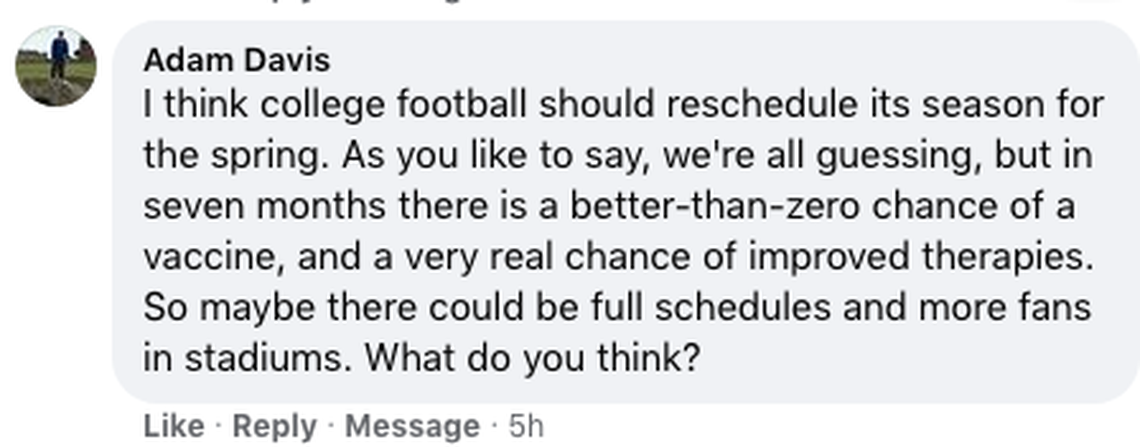This screenshot has height=447, width=1140.
Task: Open Adam Davis's profile picture
Action: point(56,65)
